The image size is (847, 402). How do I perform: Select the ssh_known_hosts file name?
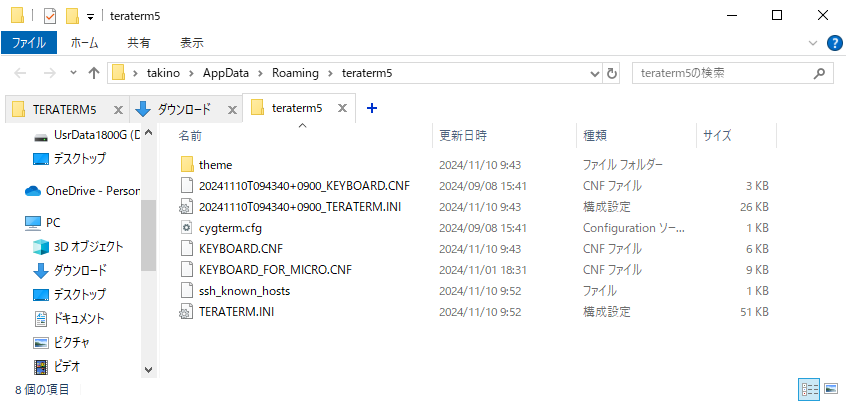coord(244,291)
